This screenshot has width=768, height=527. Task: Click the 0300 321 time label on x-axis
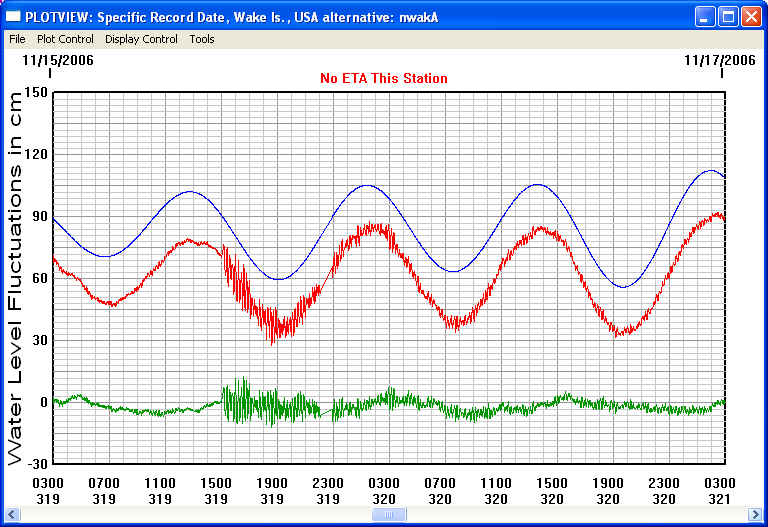pyautogui.click(x=718, y=490)
